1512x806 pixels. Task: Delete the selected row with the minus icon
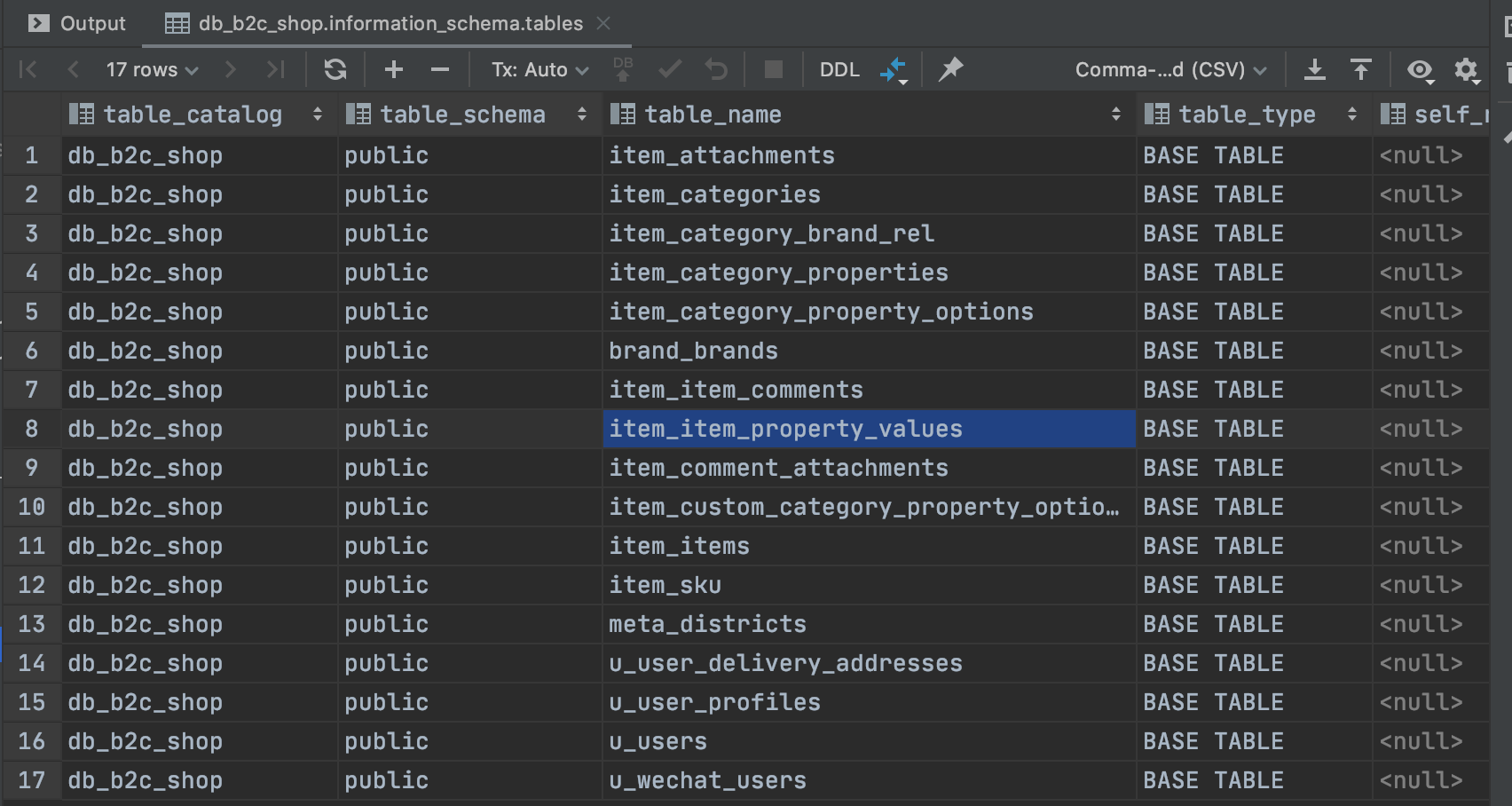click(440, 69)
